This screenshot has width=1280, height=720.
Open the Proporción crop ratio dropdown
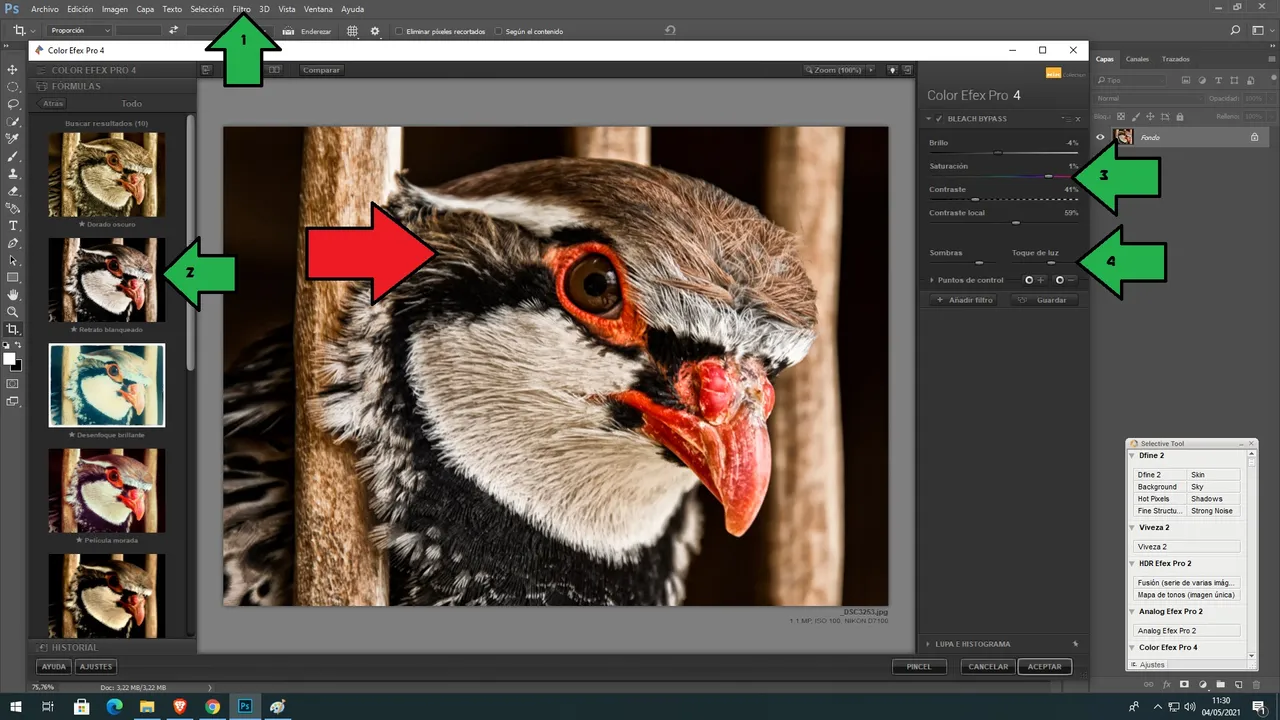pos(78,31)
